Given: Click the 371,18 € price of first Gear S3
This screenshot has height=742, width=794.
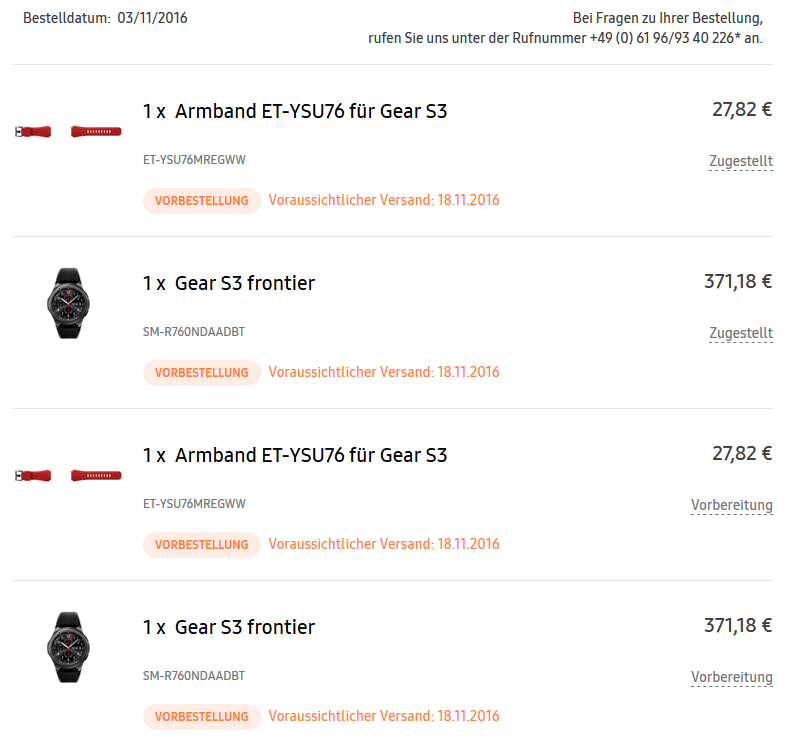Looking at the screenshot, I should click(x=738, y=281).
